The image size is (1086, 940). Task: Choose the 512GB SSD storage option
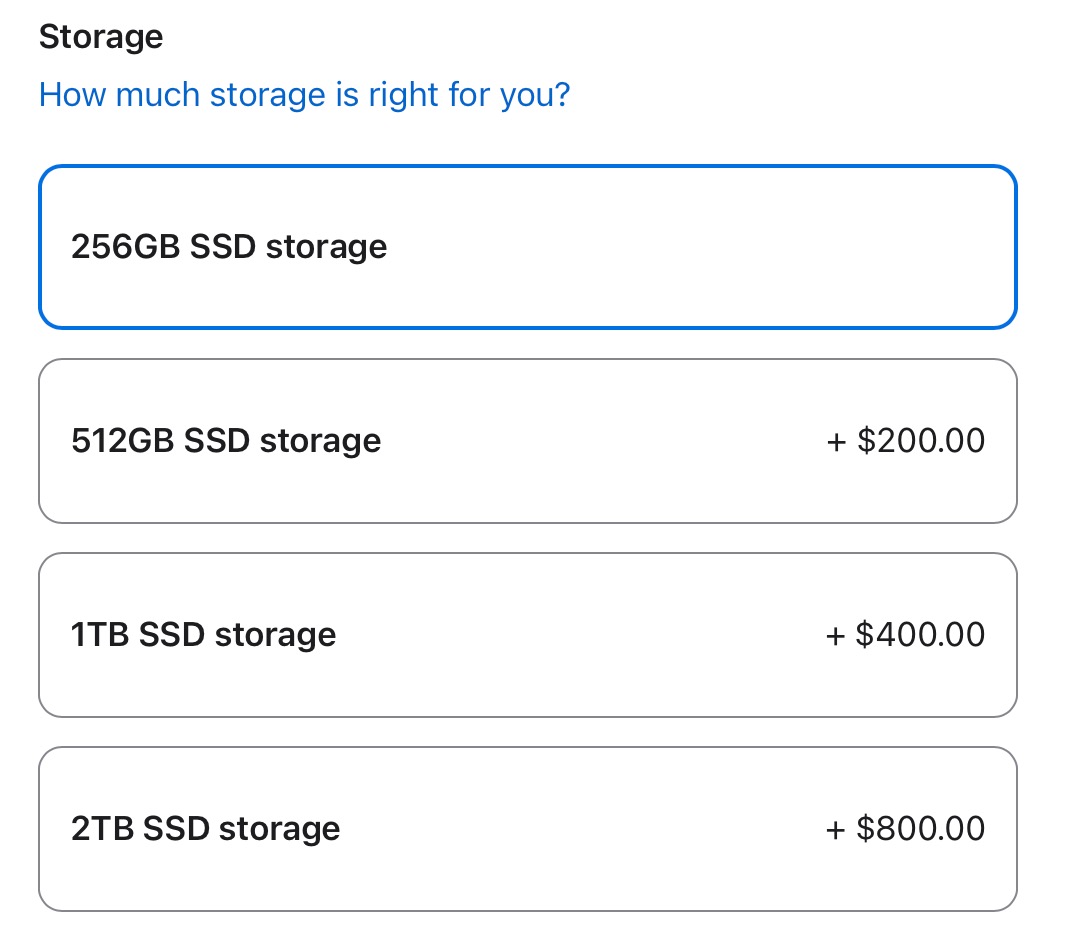(x=527, y=441)
